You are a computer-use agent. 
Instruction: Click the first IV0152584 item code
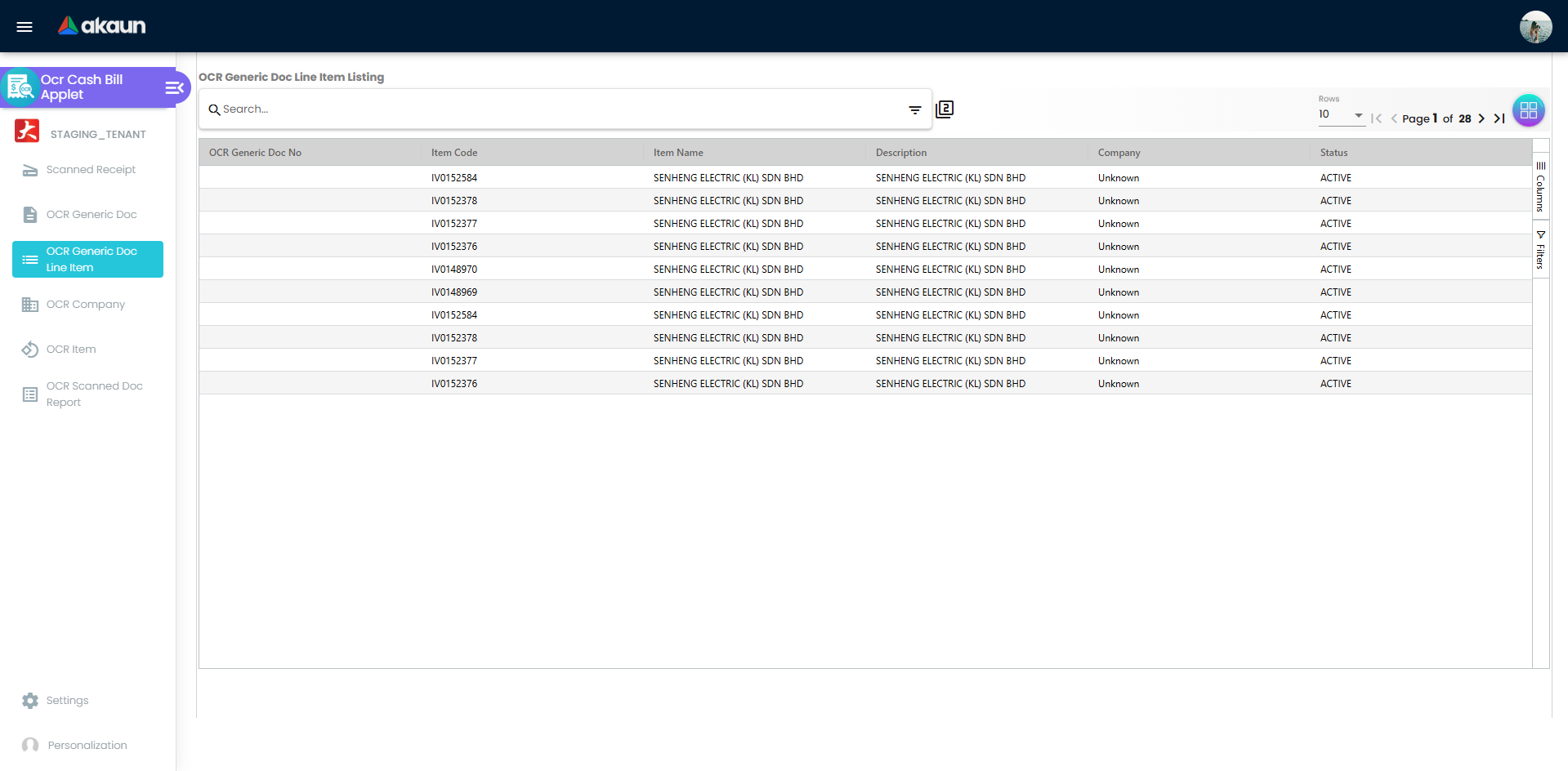pos(454,178)
